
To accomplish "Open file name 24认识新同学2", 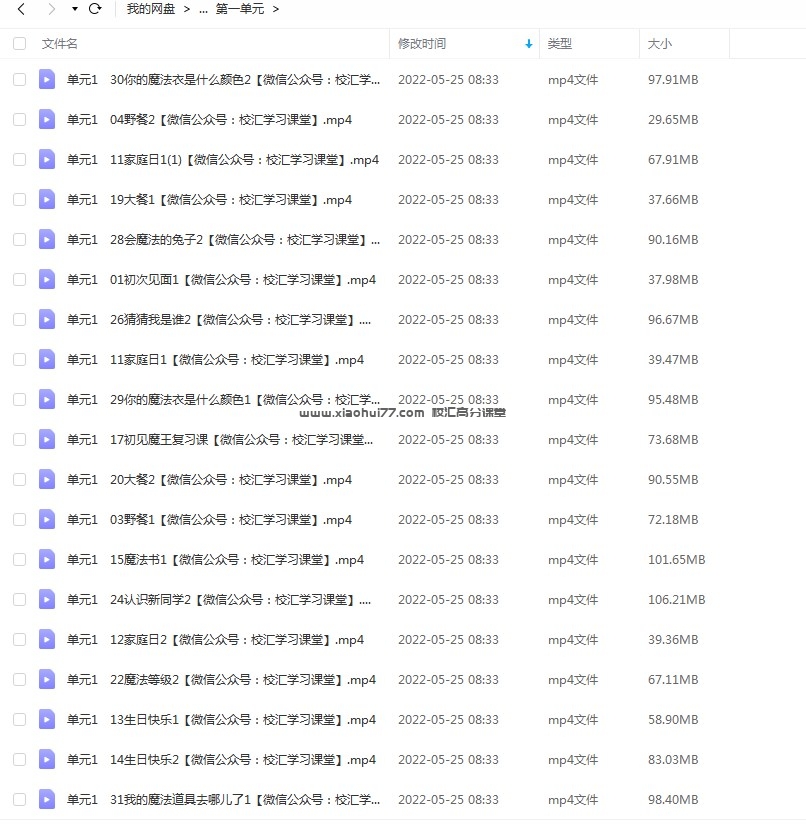I will pyautogui.click(x=219, y=599).
